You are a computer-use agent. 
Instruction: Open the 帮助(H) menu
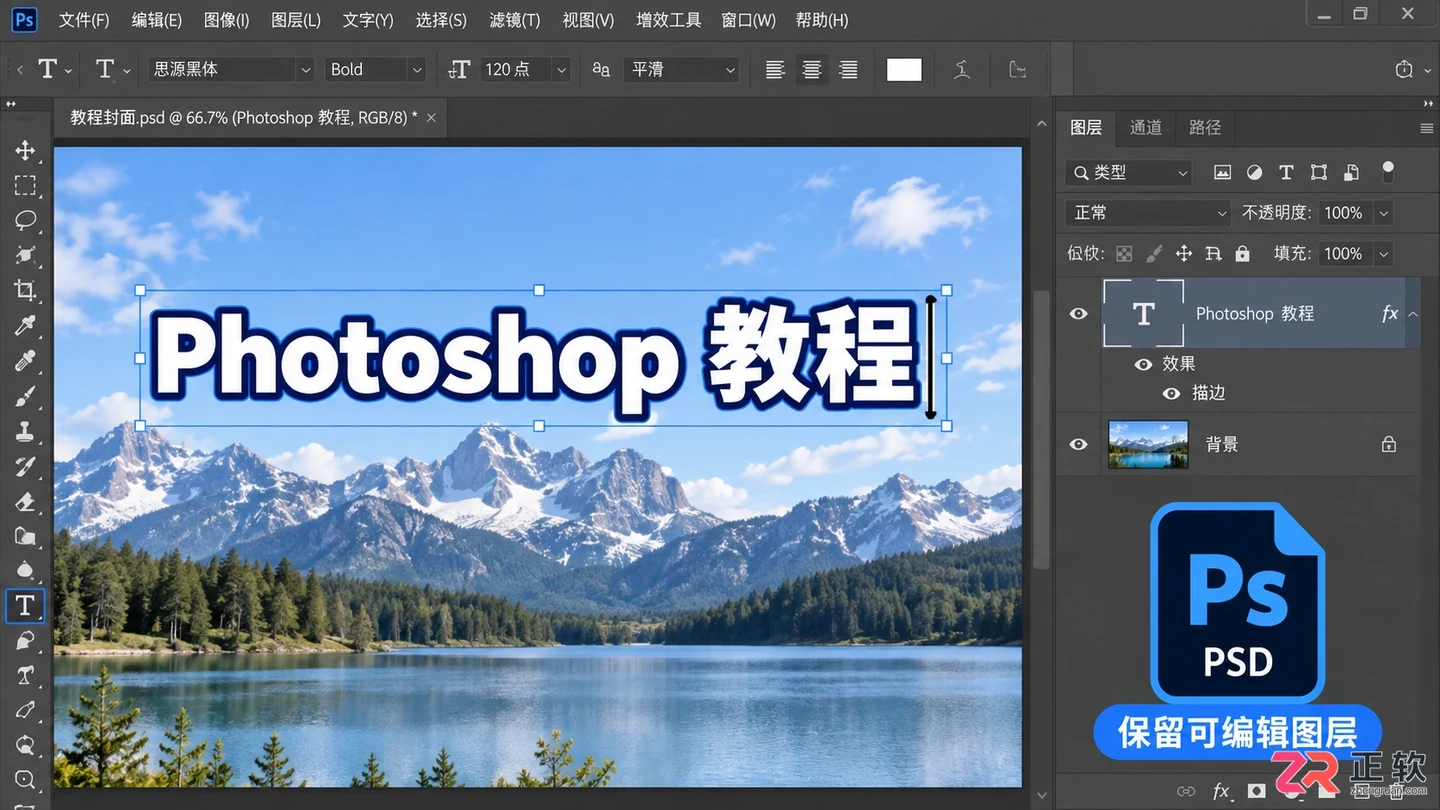pos(822,20)
